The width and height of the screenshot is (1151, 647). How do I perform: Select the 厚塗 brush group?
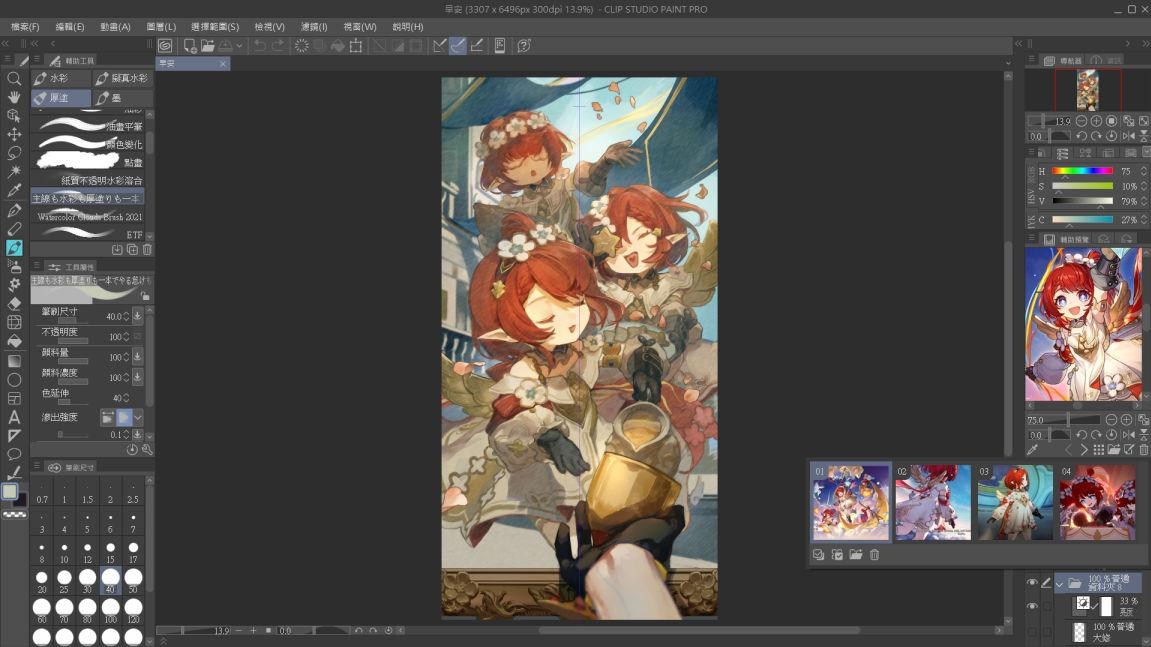point(60,98)
